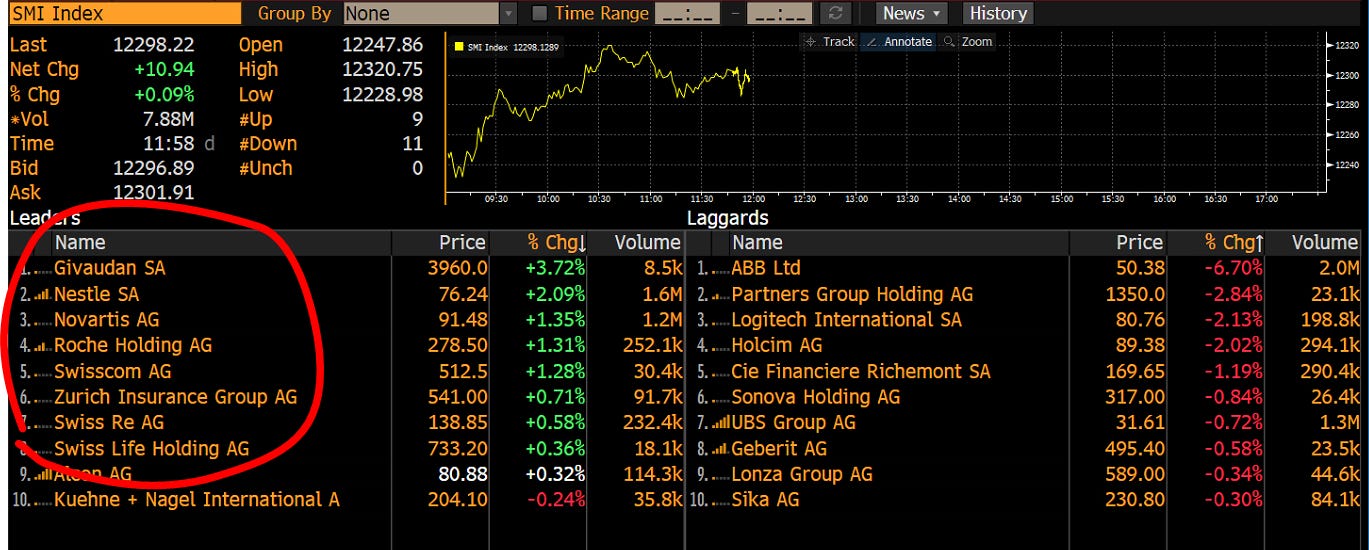This screenshot has width=1369, height=550.
Task: Click Laggards Price column header
Action: pos(1139,243)
